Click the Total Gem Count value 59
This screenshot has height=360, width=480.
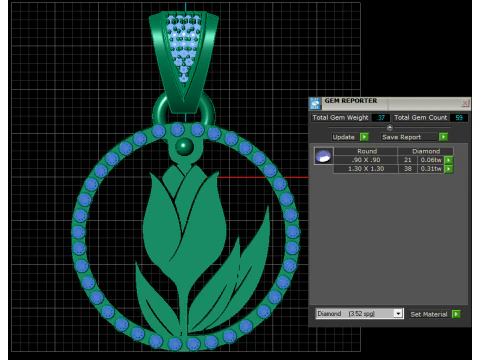pyautogui.click(x=459, y=118)
